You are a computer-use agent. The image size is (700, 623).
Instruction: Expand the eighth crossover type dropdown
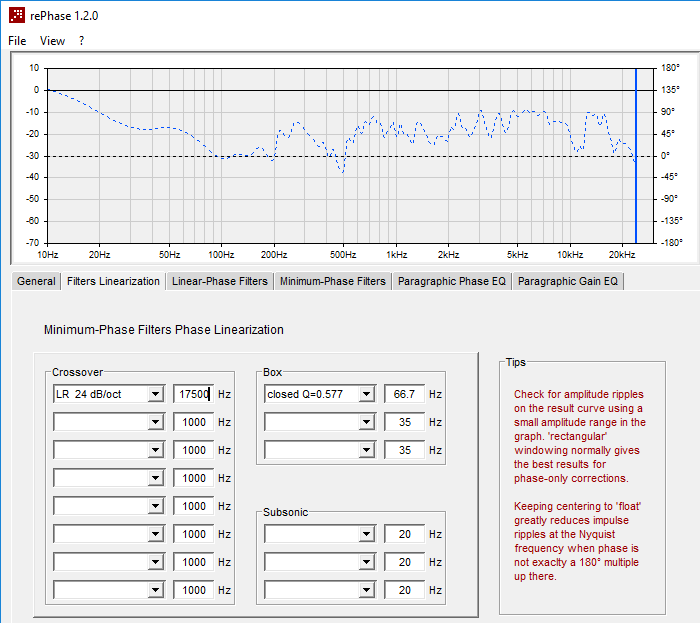tap(156, 590)
